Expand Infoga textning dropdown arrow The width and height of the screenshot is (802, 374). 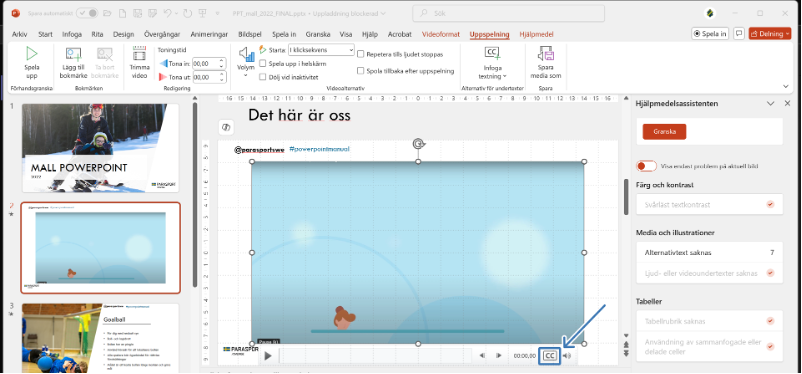click(504, 76)
